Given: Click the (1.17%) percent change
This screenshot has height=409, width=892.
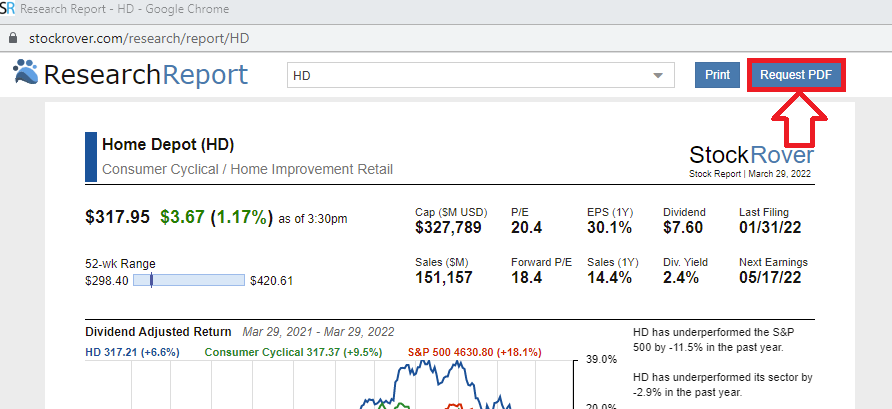Looking at the screenshot, I should pyautogui.click(x=241, y=217).
